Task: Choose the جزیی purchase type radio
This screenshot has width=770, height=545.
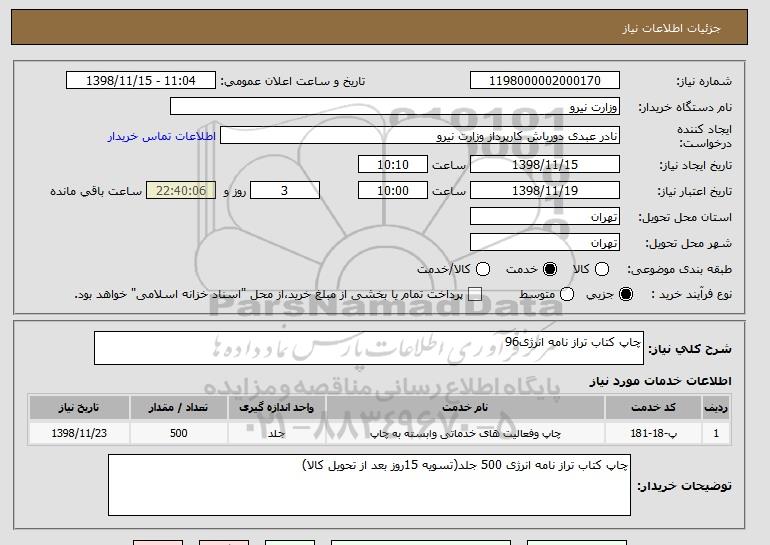Action: click(626, 294)
